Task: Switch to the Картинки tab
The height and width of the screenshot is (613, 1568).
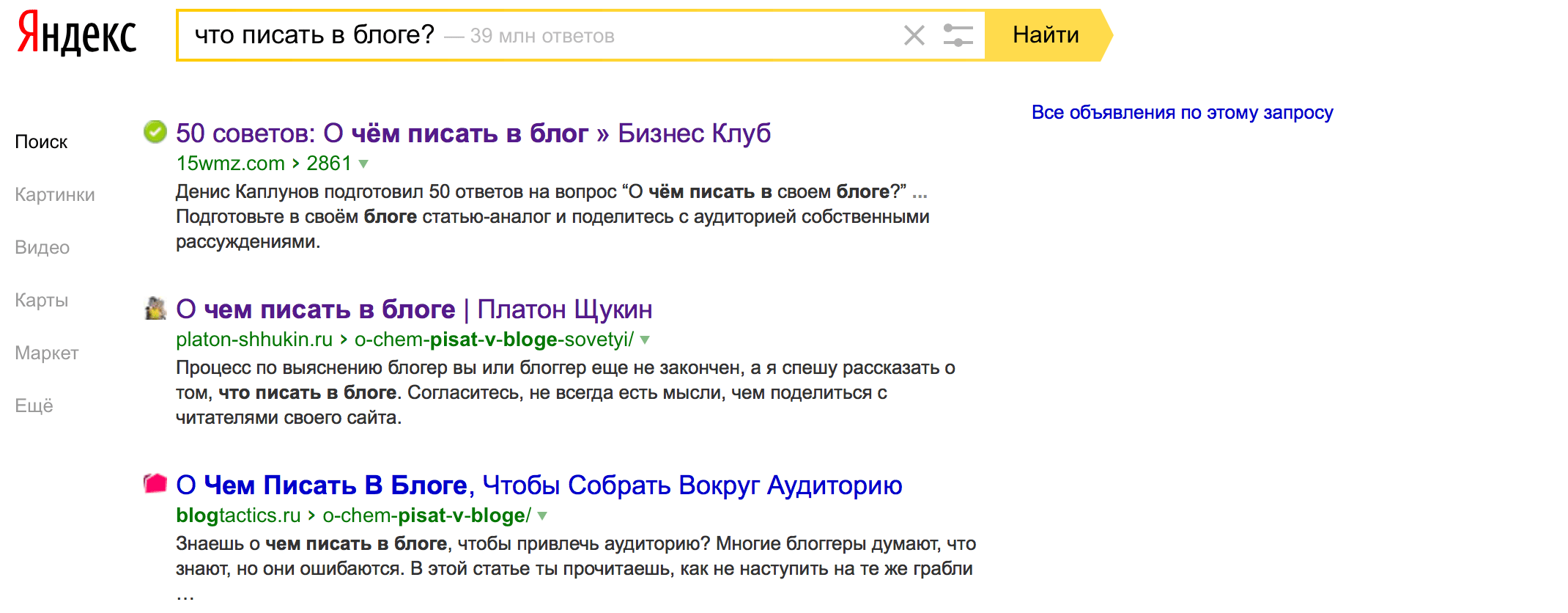Action: click(55, 194)
